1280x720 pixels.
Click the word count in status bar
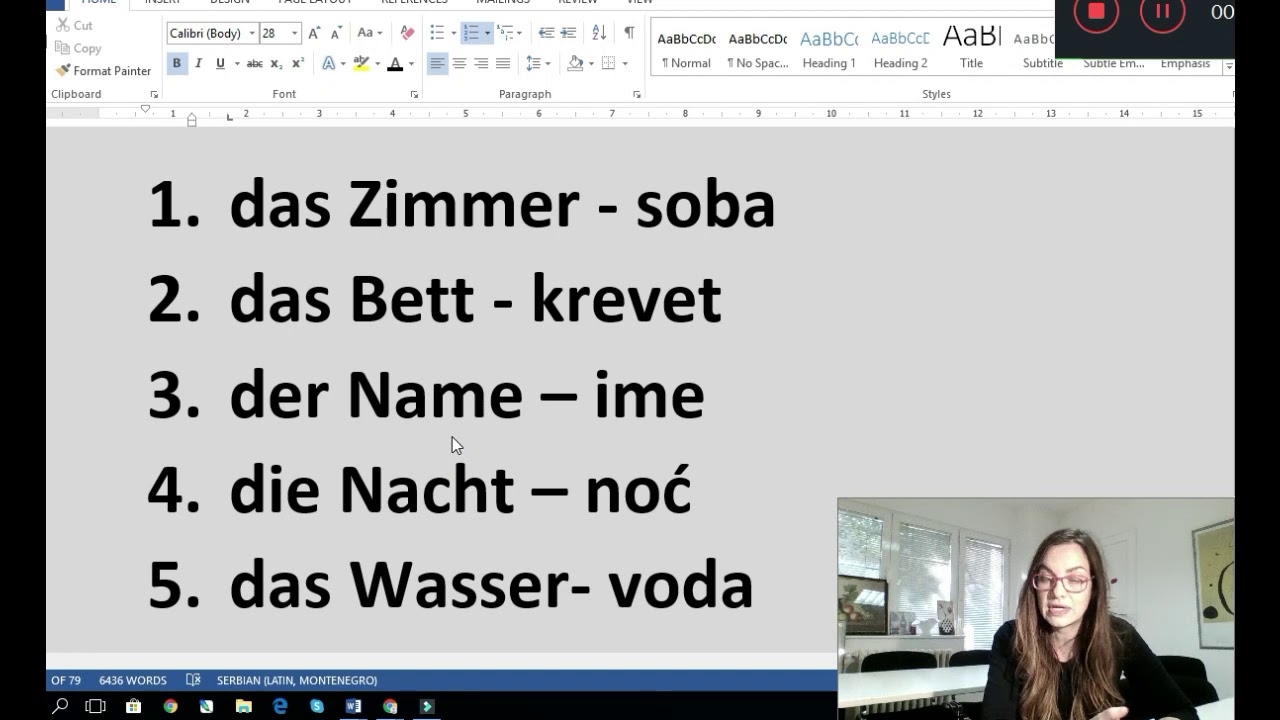(133, 680)
